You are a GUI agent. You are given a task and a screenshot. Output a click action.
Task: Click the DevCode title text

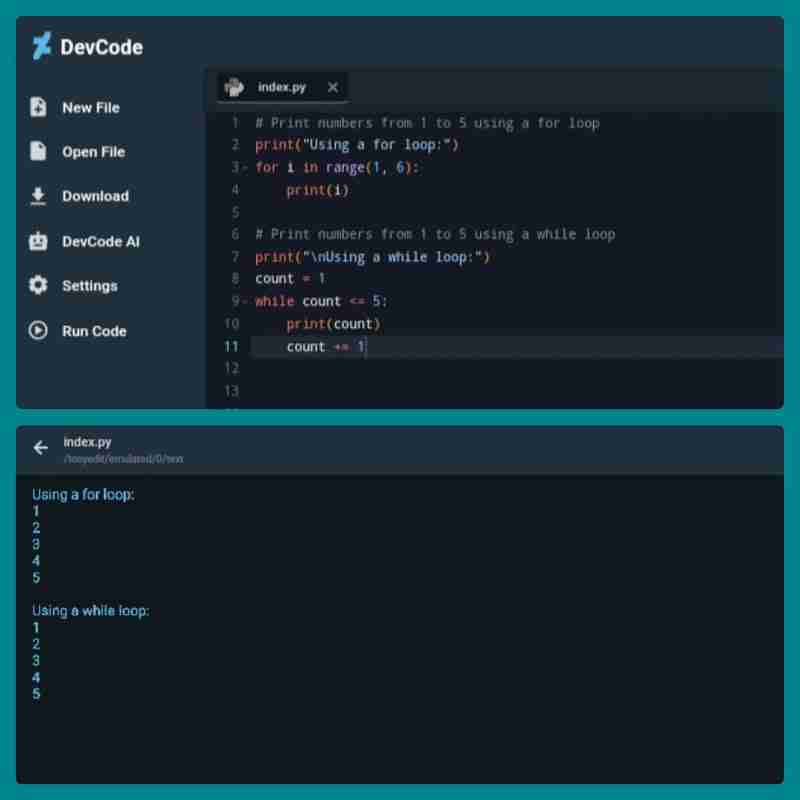click(102, 47)
